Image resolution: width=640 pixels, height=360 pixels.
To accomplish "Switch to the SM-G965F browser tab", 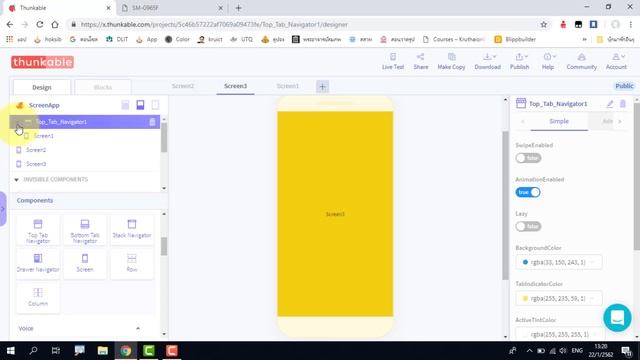I will pyautogui.click(x=171, y=8).
